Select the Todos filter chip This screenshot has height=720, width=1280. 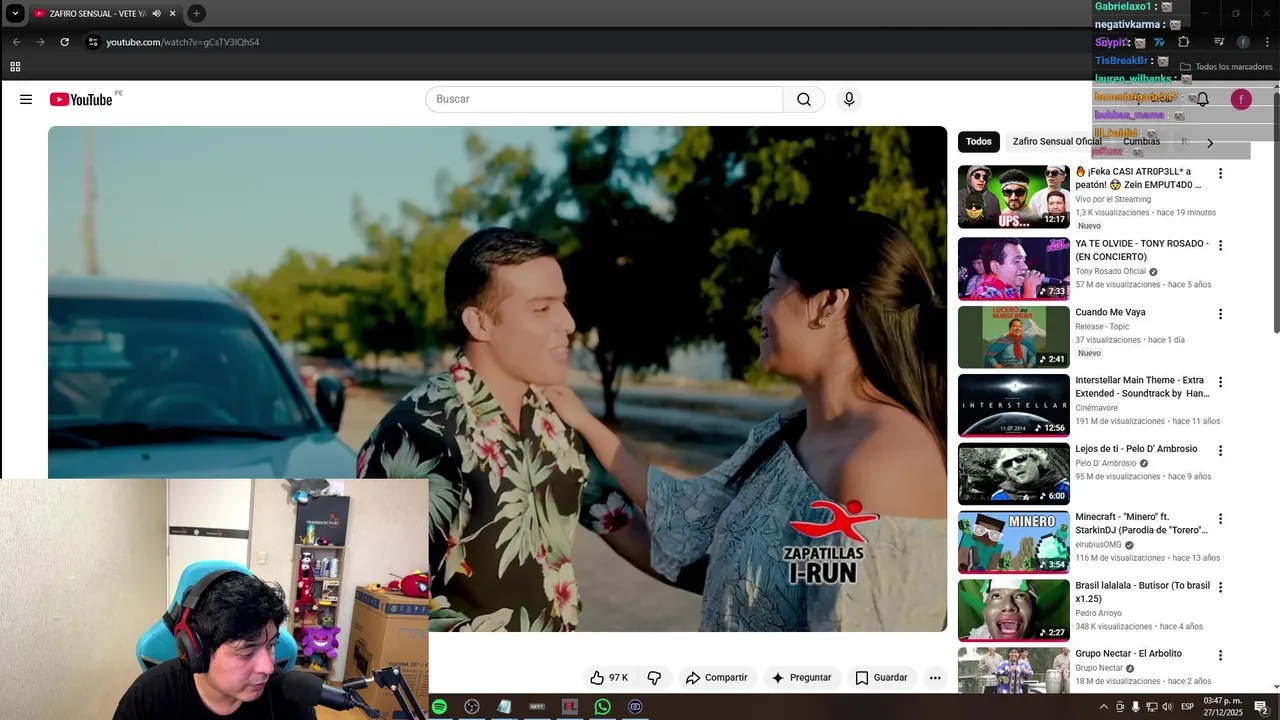[x=979, y=142]
